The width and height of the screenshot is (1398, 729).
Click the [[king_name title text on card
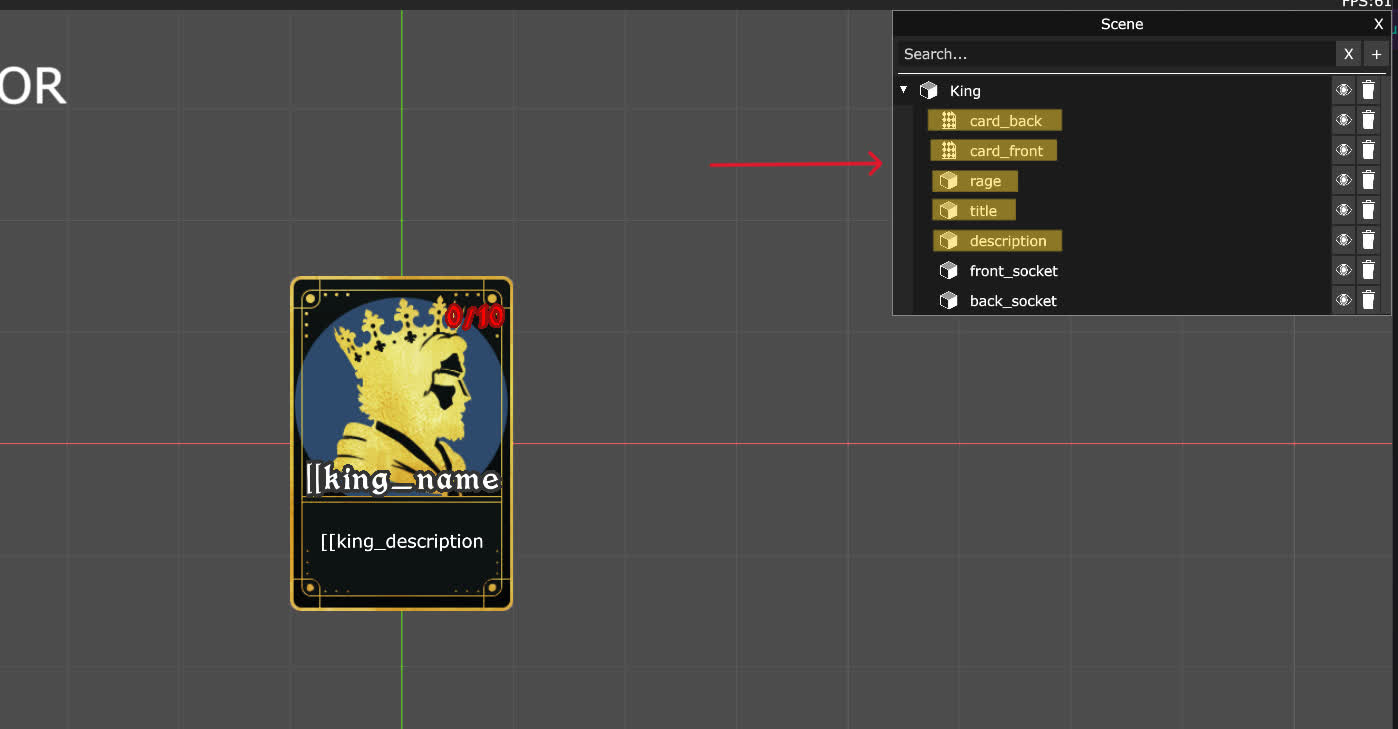coord(402,479)
